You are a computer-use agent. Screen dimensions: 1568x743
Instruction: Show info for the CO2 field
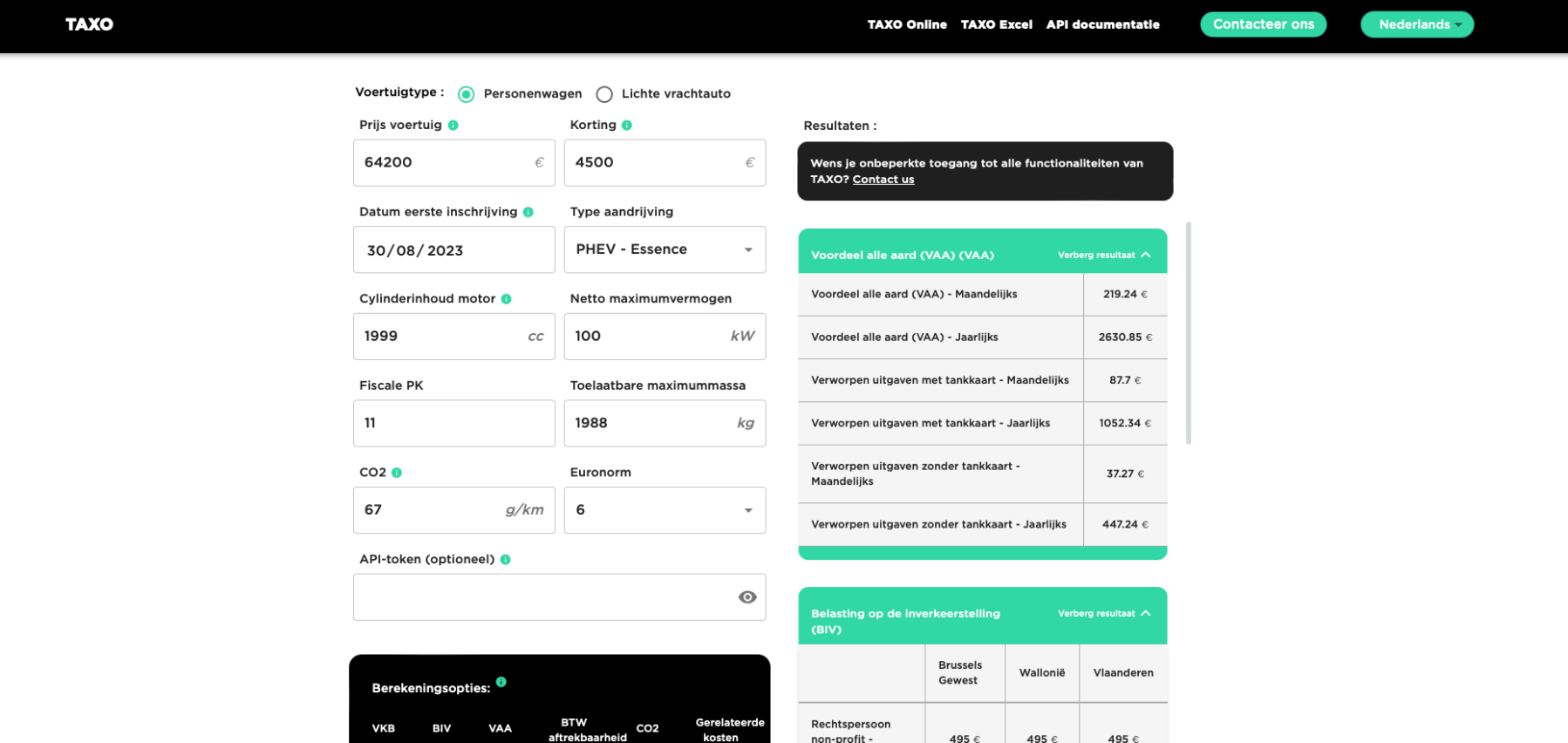(396, 473)
